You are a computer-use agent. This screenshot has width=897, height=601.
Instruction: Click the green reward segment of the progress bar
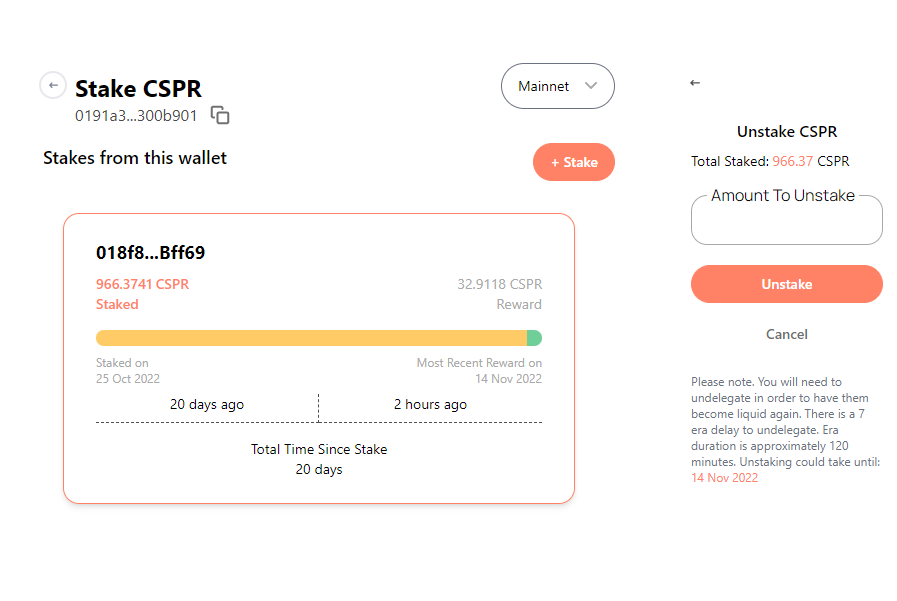point(534,338)
